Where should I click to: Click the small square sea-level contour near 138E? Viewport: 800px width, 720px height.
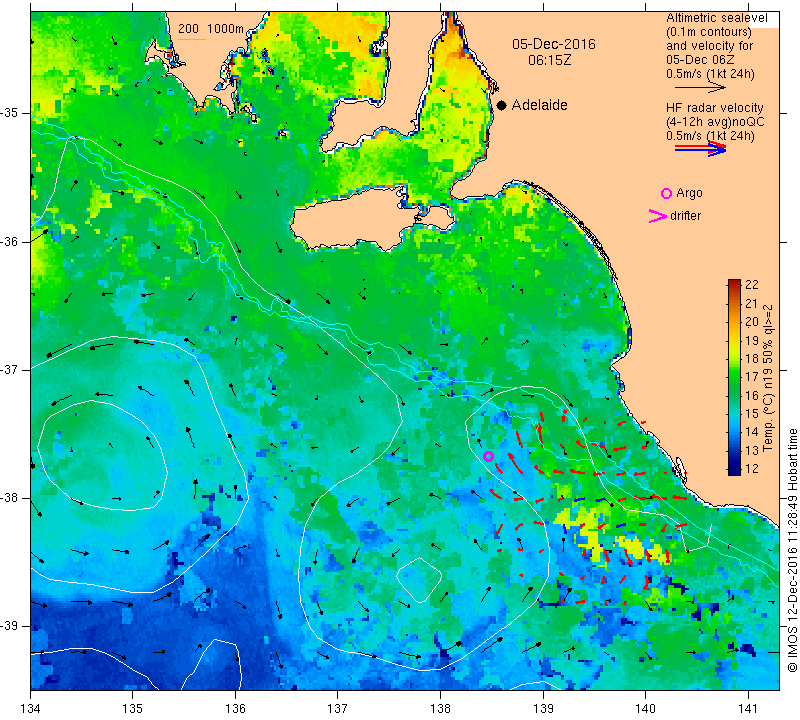tap(419, 580)
